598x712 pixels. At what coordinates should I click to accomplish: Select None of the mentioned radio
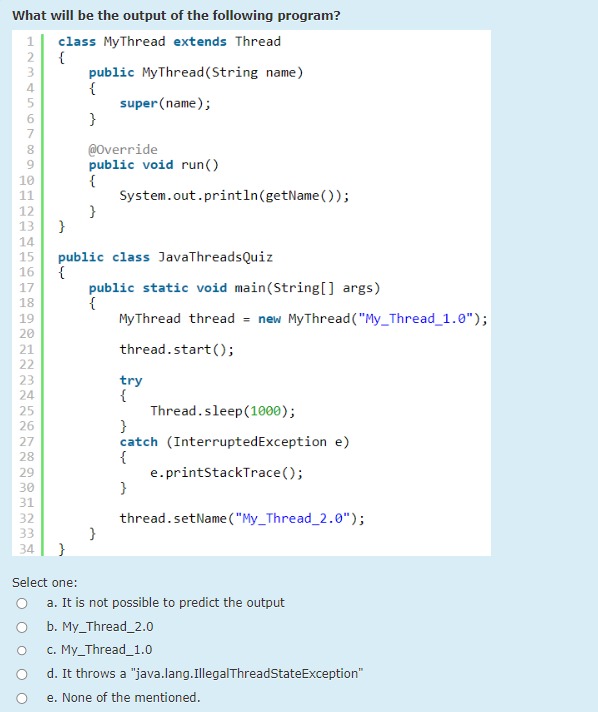point(22,698)
